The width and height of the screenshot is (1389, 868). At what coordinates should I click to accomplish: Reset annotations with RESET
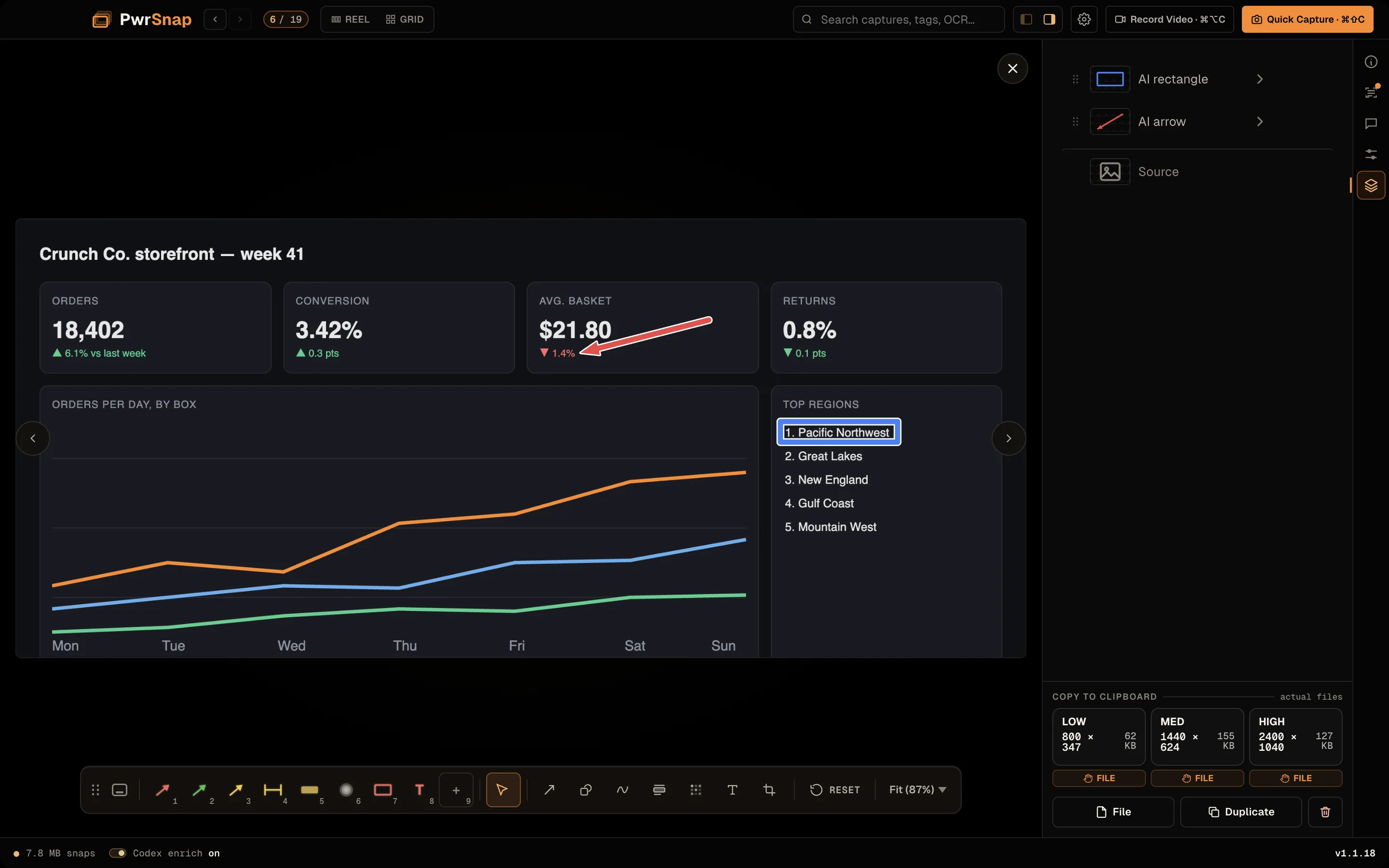(x=834, y=790)
